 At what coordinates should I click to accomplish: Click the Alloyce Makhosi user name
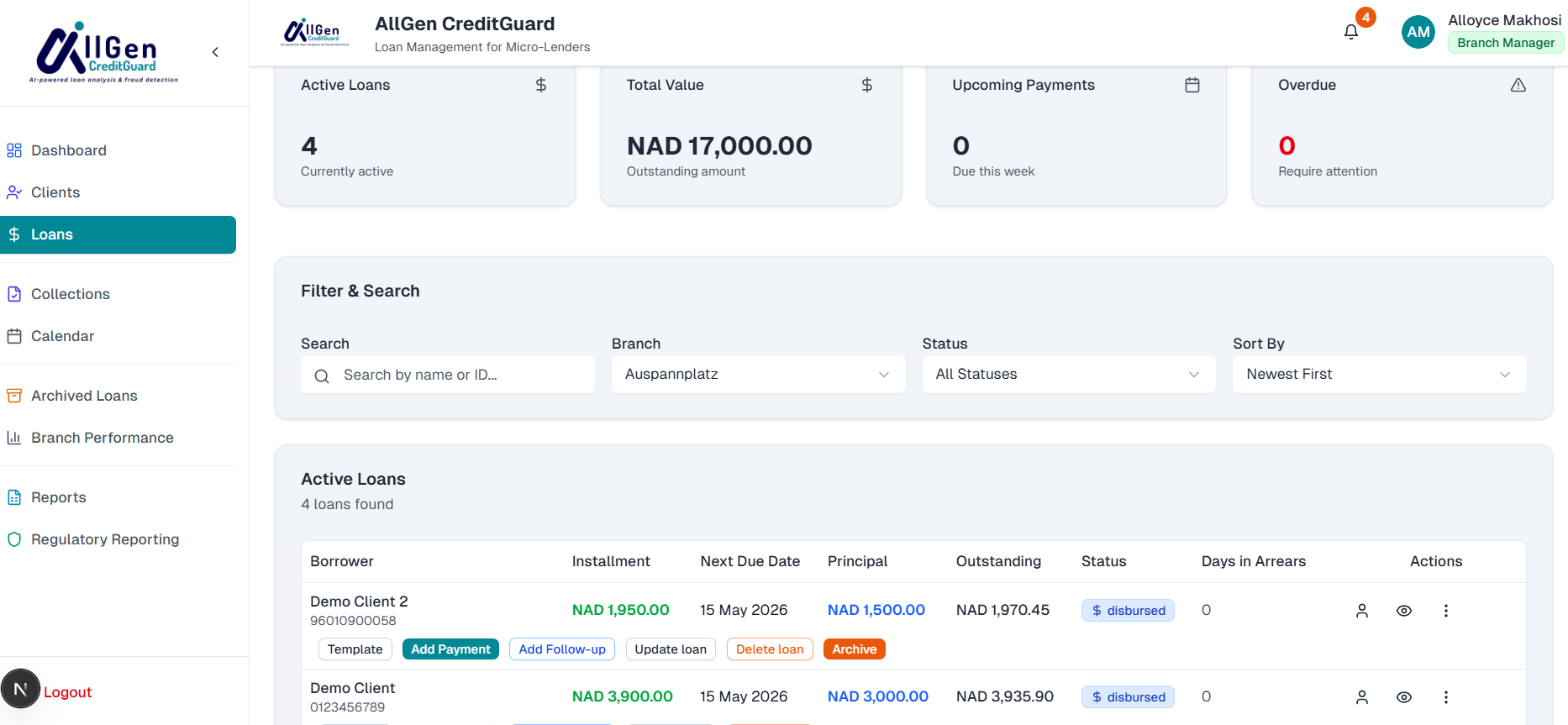(x=1505, y=20)
